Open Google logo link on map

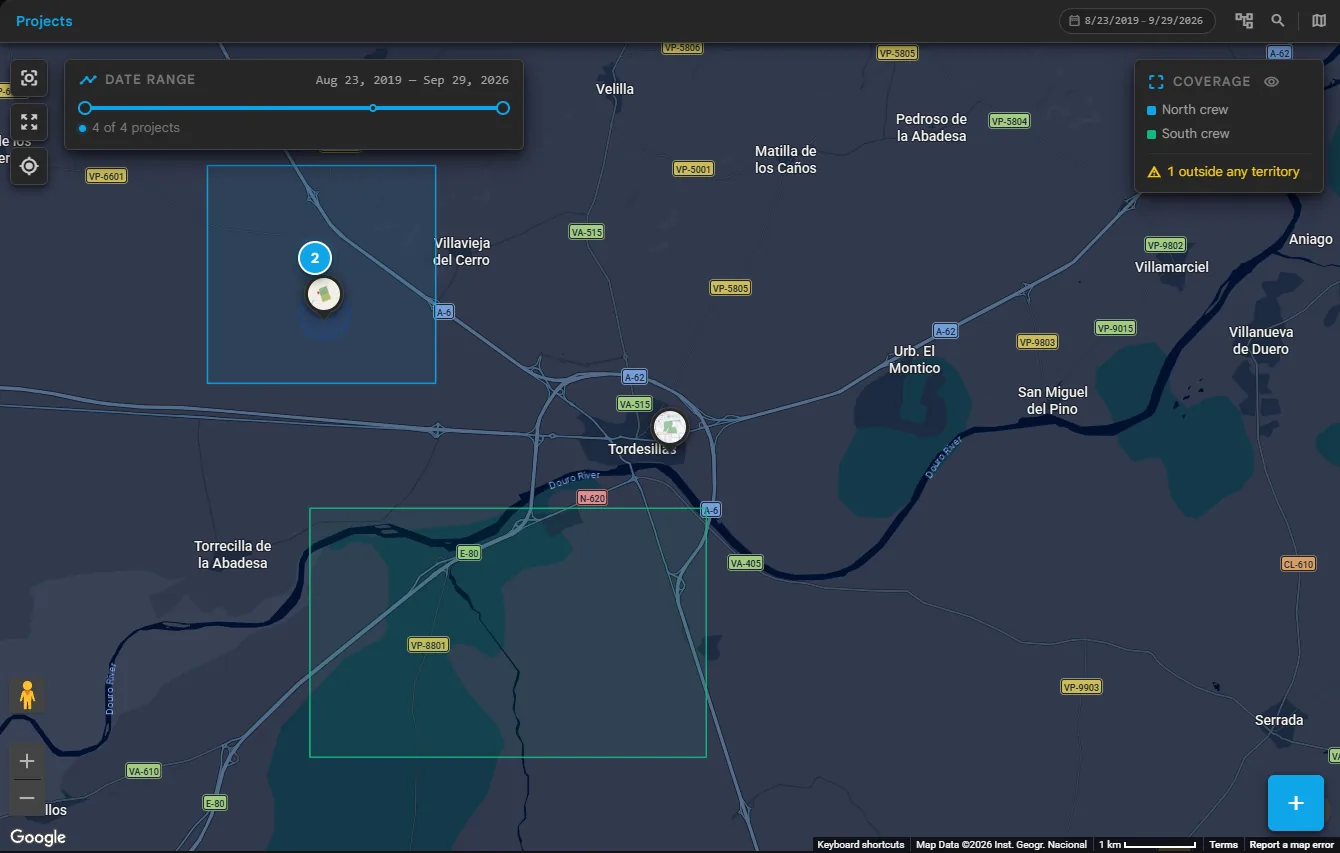click(38, 837)
